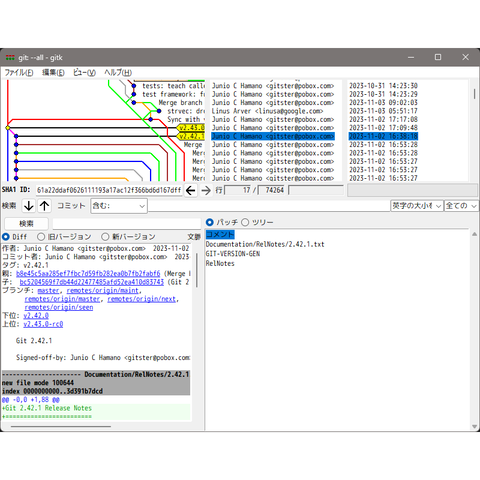The height and width of the screenshot is (480, 480).
Task: Click the Documentation/RelNotes/2.42.1 diff header
Action: 96,374
